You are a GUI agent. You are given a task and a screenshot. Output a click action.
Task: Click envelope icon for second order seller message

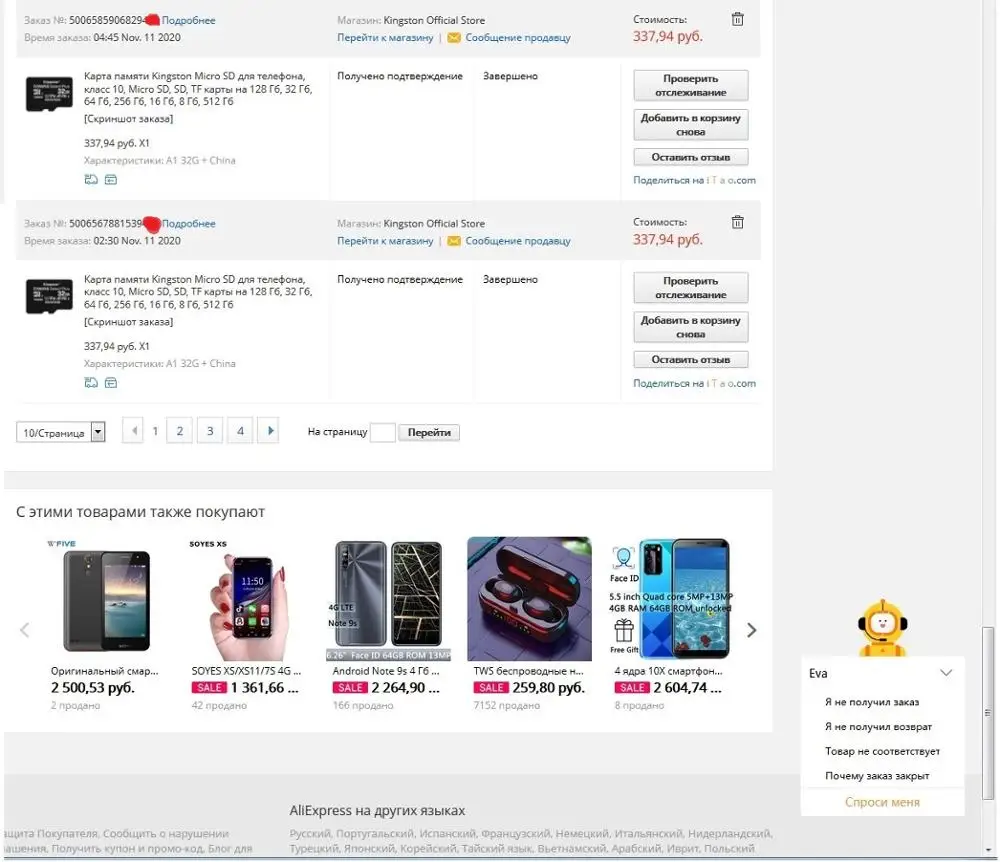point(453,241)
